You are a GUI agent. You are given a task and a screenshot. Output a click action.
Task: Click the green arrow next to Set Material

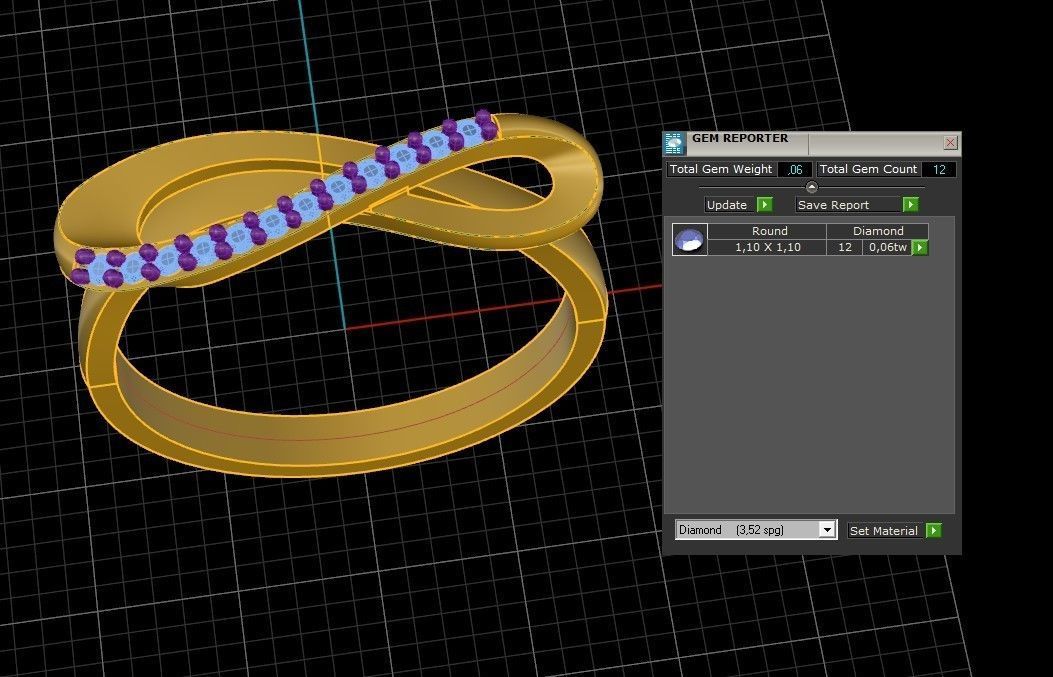coord(933,531)
